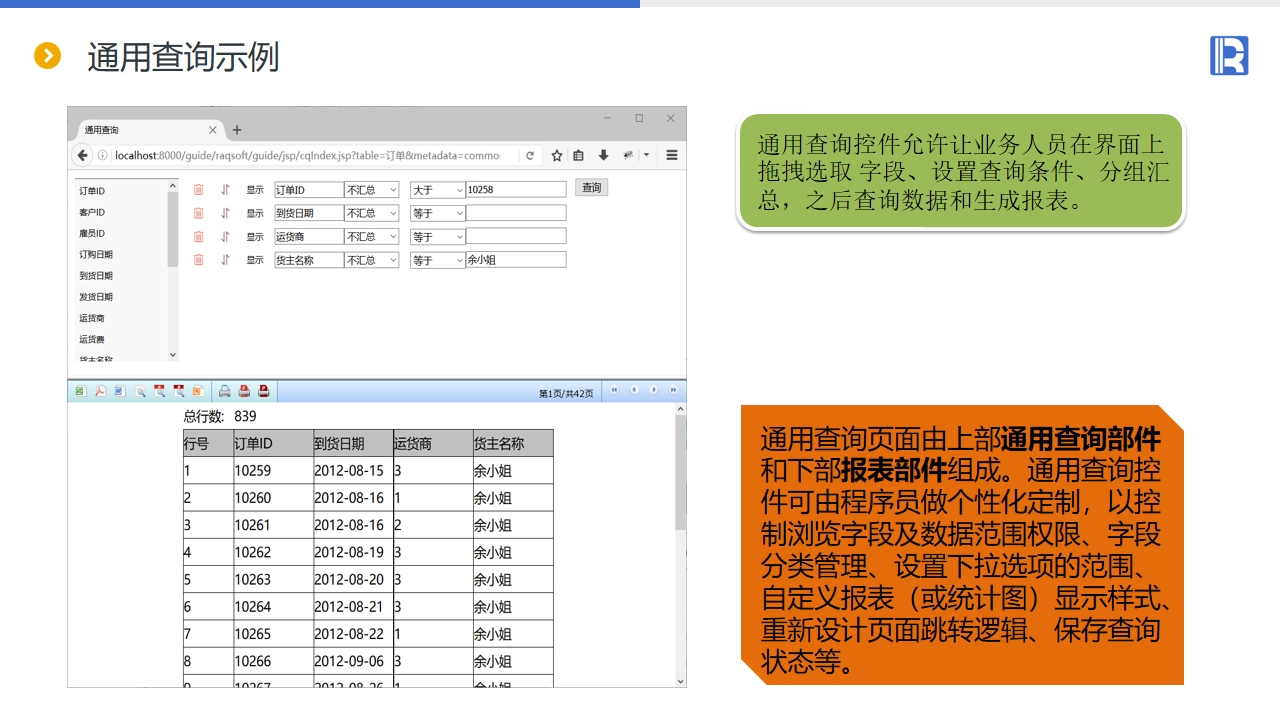This screenshot has height=720, width=1280.
Task: Open the 不汇总 dropdown on the 货主名称 row
Action: tap(372, 260)
